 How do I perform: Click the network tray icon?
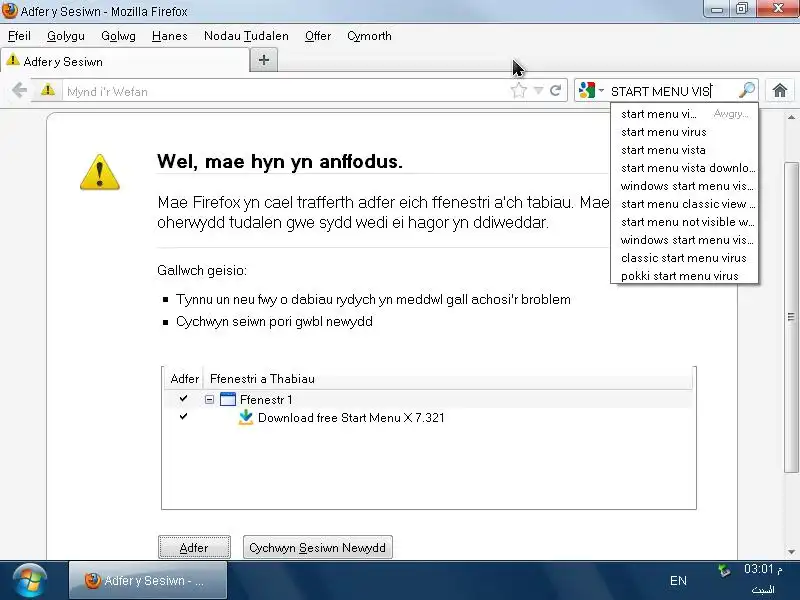(x=723, y=569)
